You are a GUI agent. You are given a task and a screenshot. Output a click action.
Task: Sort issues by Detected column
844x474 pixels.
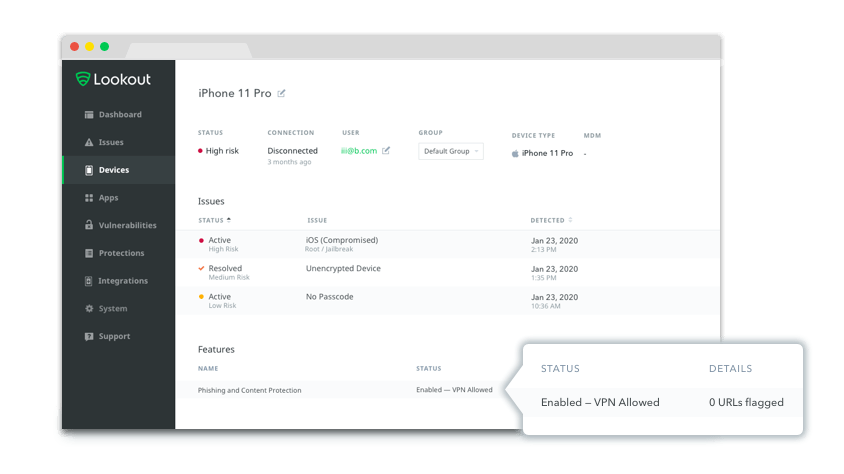[x=551, y=220]
